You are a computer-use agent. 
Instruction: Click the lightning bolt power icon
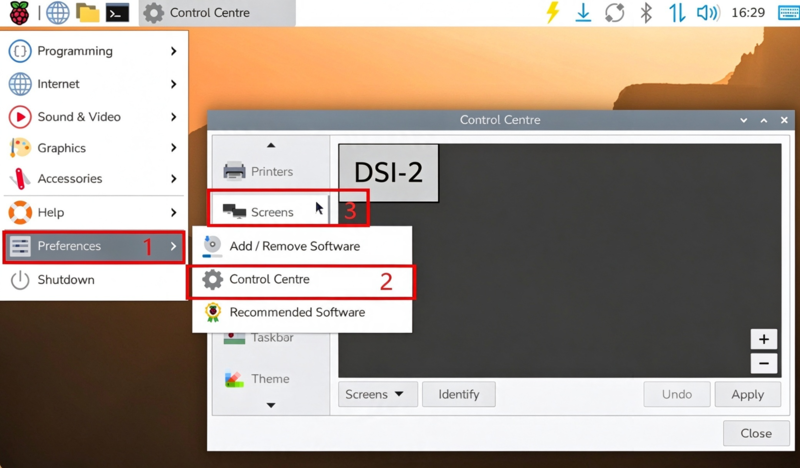[553, 13]
